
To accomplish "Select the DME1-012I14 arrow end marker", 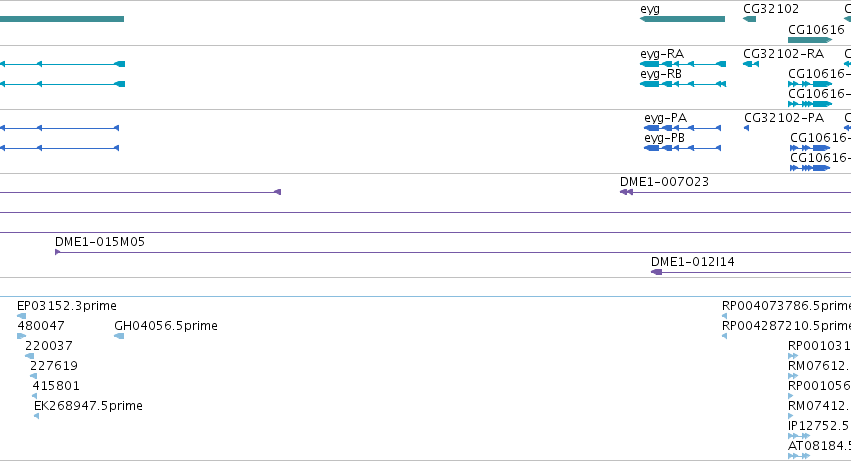I will click(657, 272).
